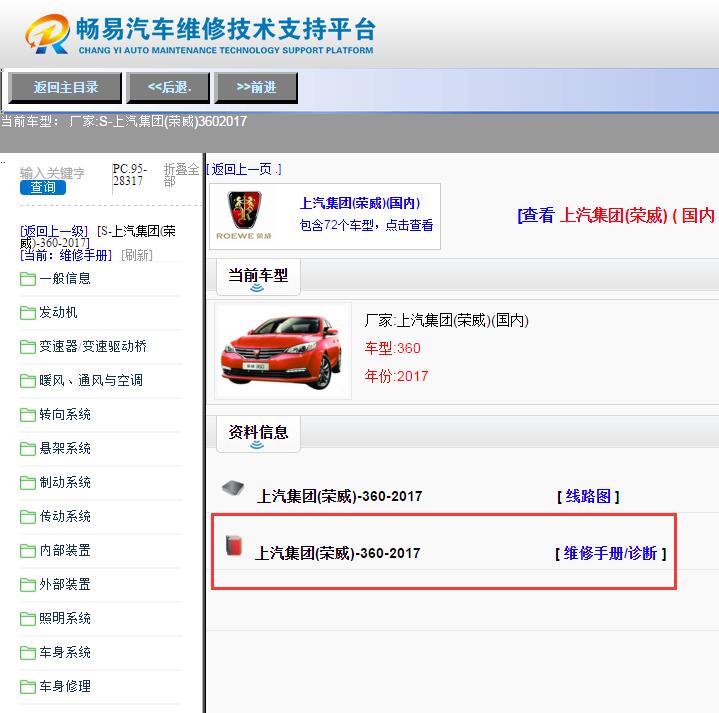Focus the 输入关键字 search field

[x=52, y=173]
